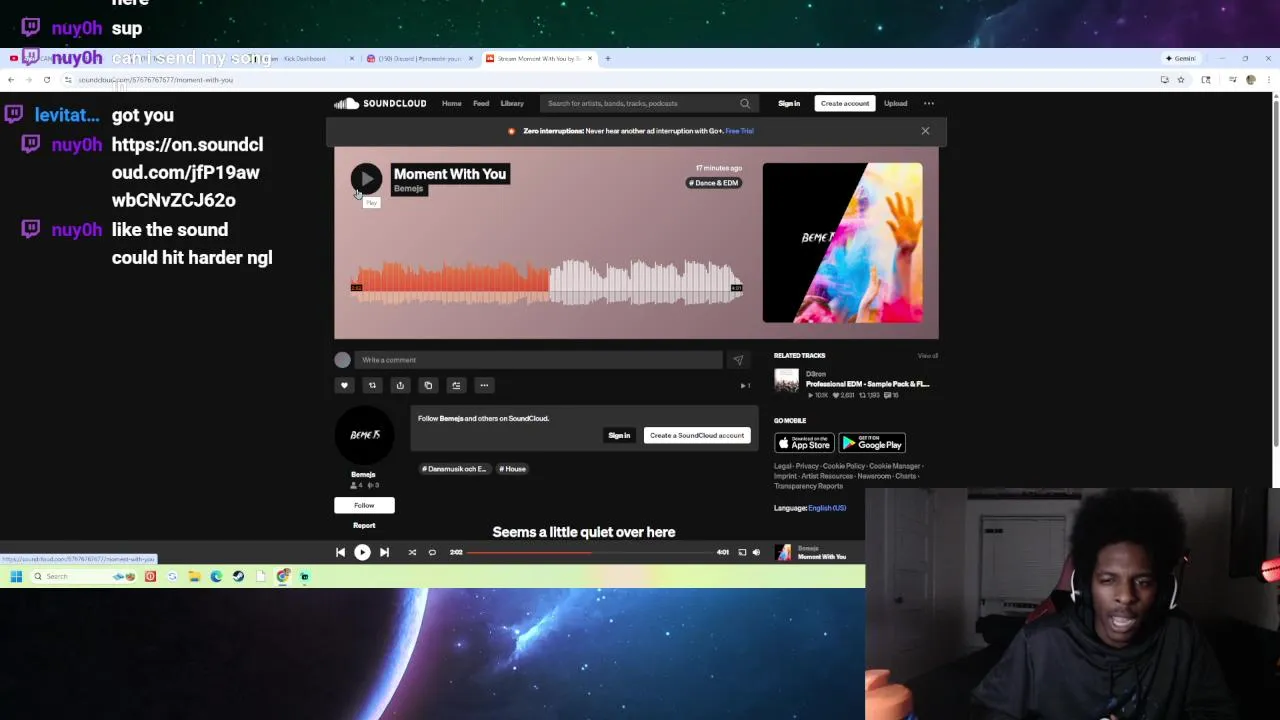Image resolution: width=1280 pixels, height=720 pixels.
Task: Open File Explorer from the taskbar
Action: [x=194, y=576]
